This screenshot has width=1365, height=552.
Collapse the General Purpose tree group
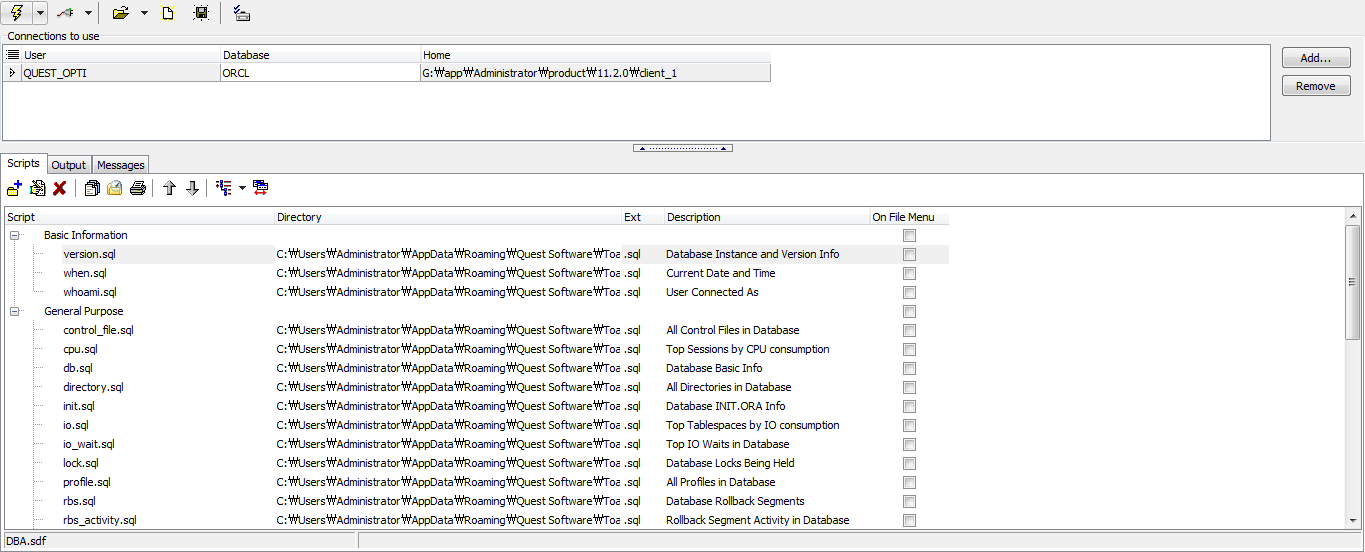click(x=15, y=312)
